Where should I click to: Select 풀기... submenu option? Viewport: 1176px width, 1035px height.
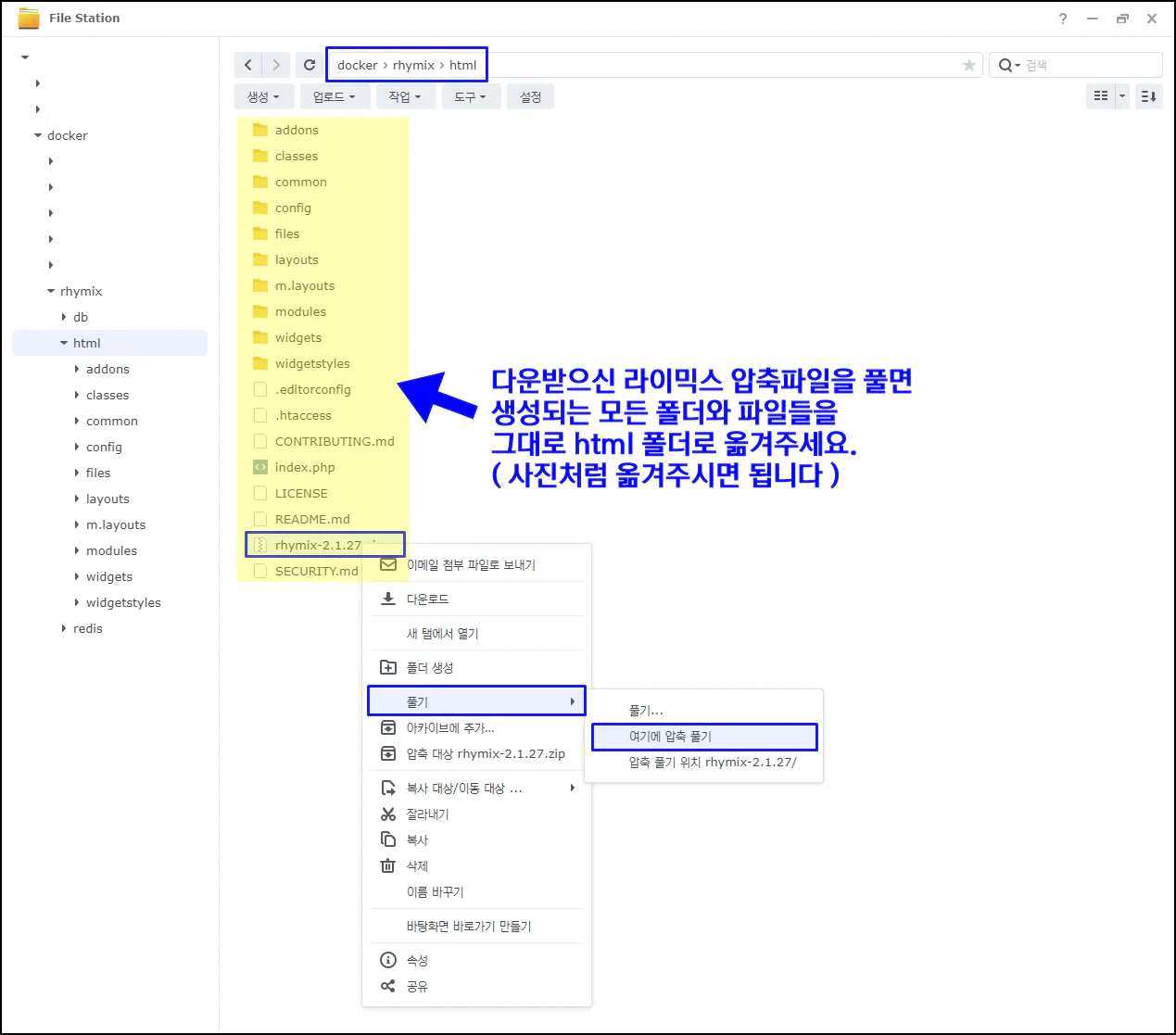click(x=704, y=710)
